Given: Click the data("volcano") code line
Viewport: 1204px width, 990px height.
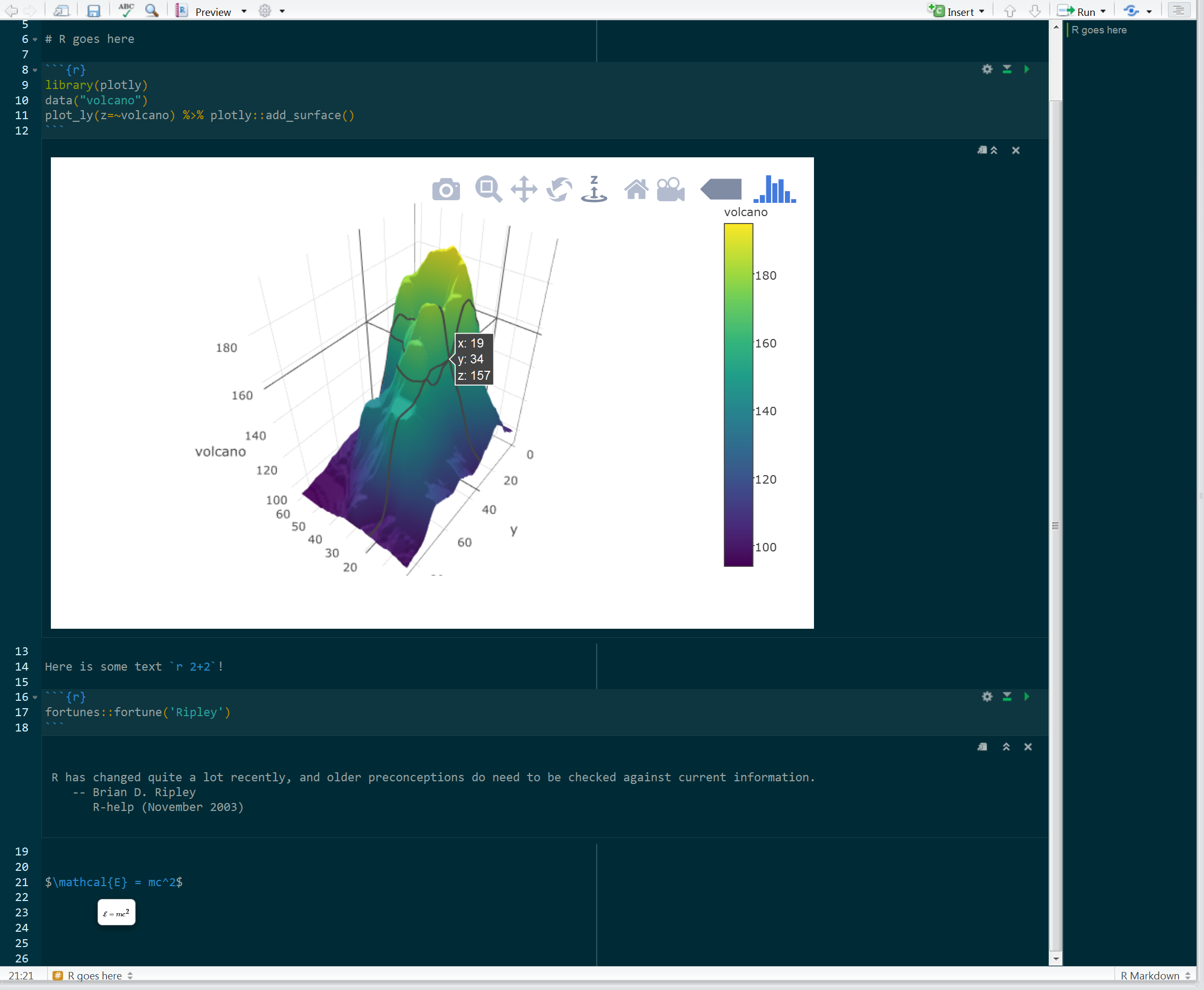Looking at the screenshot, I should (96, 100).
